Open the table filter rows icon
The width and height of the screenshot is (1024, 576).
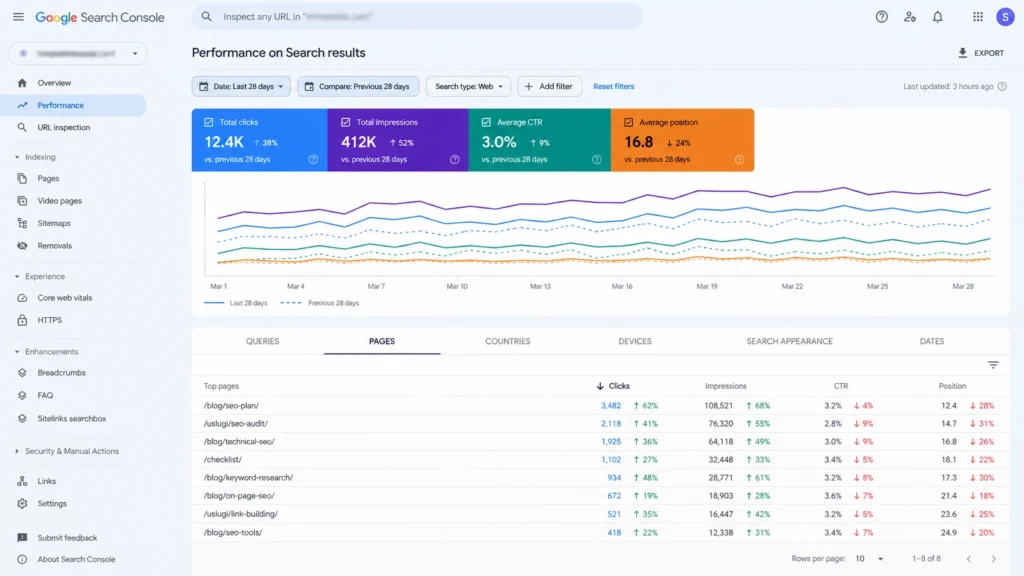pos(993,365)
